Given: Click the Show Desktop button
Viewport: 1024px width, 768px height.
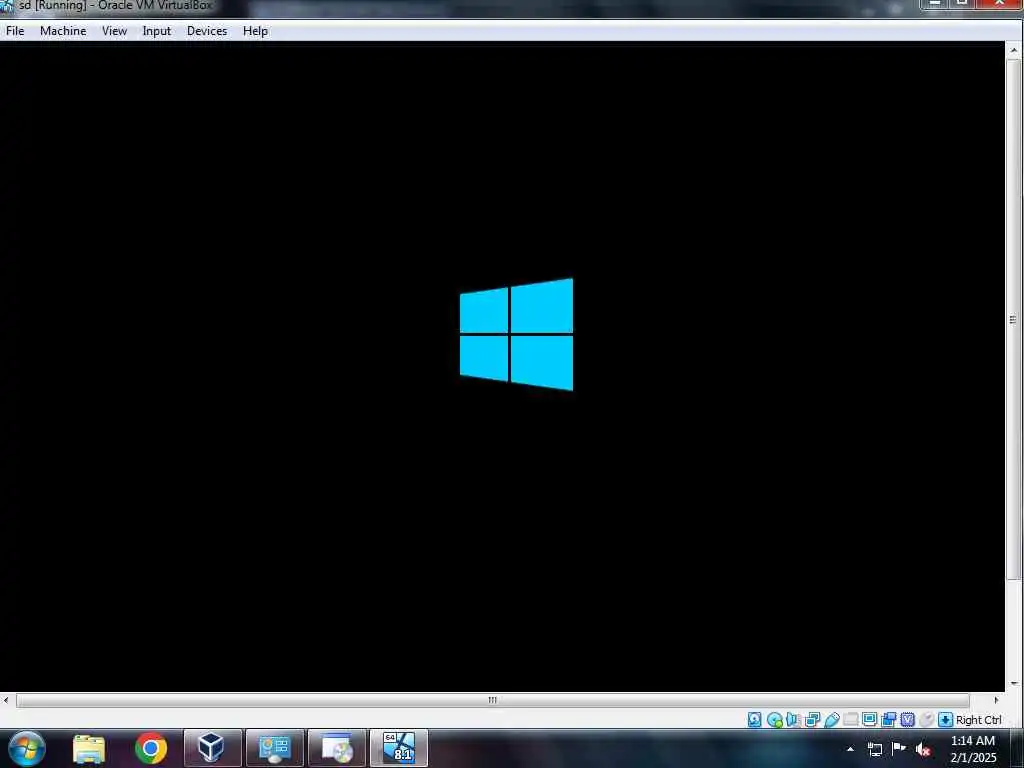Looking at the screenshot, I should (1017, 749).
